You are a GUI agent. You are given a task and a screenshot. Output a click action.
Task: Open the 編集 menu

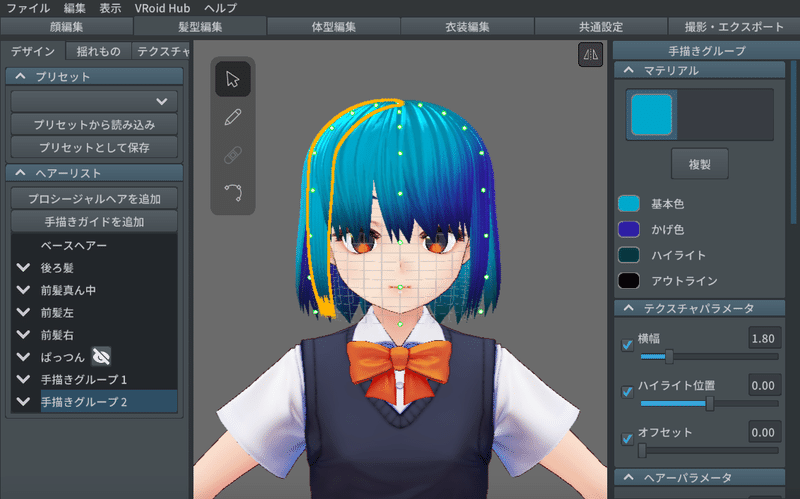pyautogui.click(x=74, y=8)
